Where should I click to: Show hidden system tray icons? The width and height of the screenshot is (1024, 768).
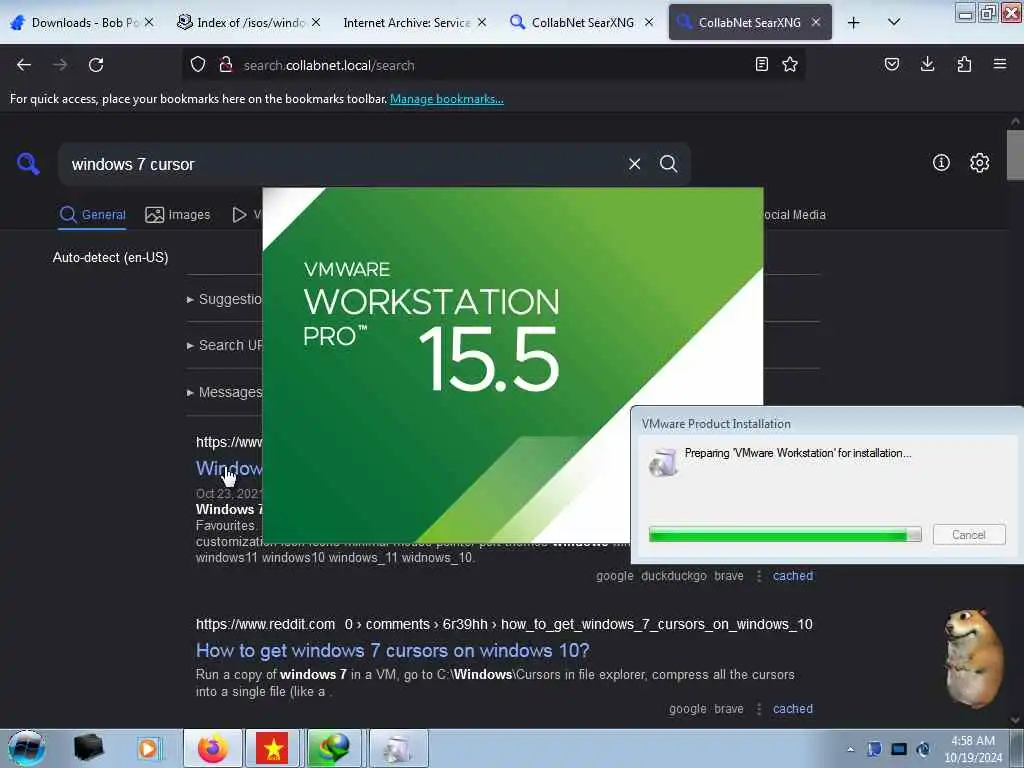pos(850,749)
